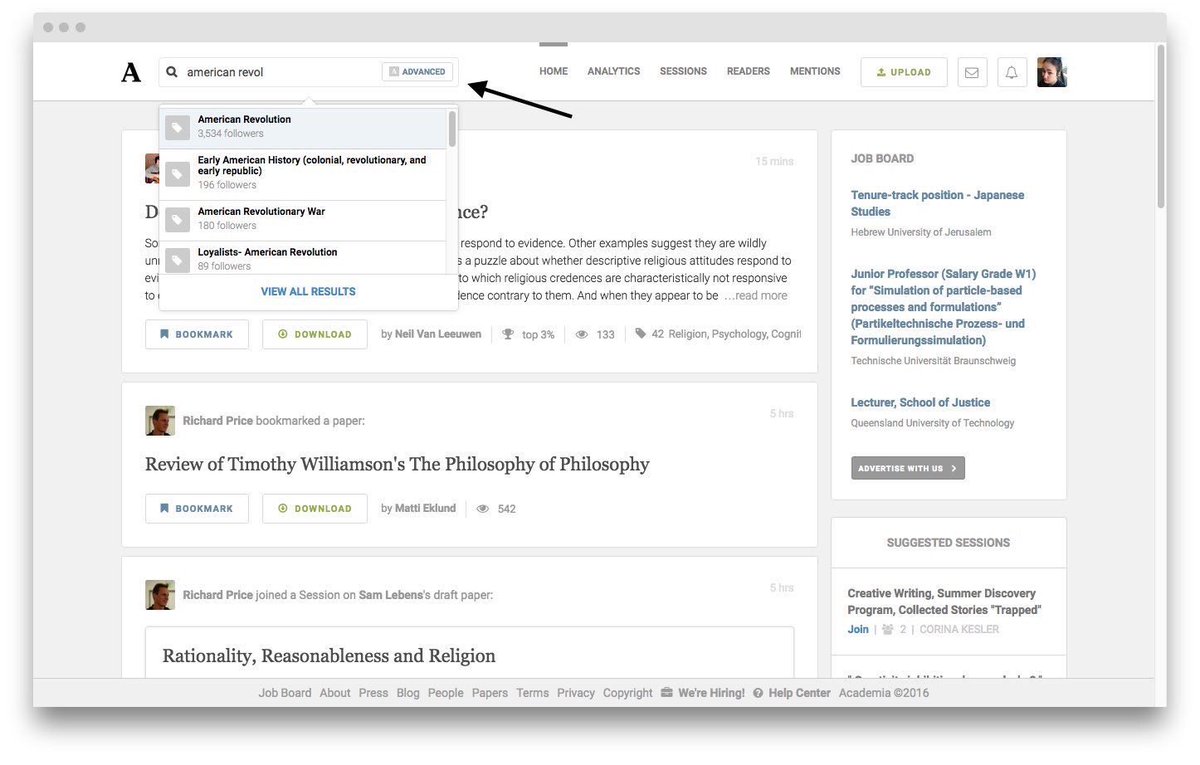Download the Neil Van Leeuwen paper
The image size is (1200, 765).
315,334
